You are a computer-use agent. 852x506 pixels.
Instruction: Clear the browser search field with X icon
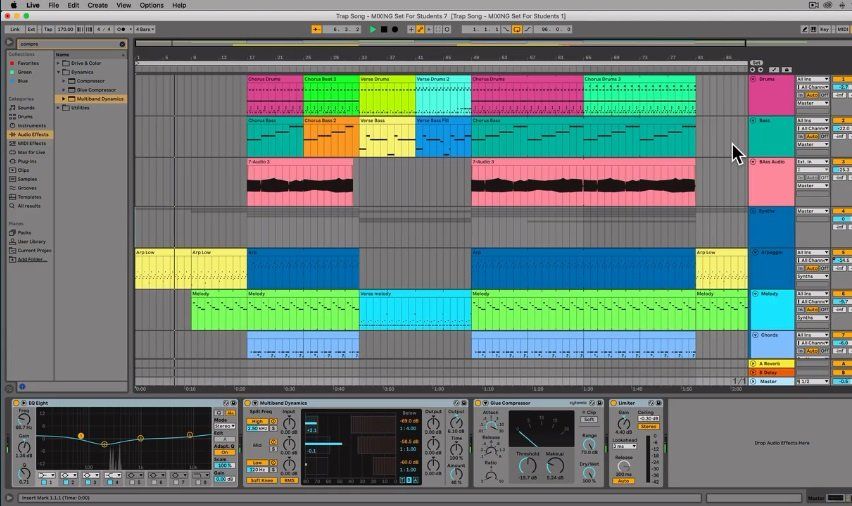pyautogui.click(x=122, y=44)
